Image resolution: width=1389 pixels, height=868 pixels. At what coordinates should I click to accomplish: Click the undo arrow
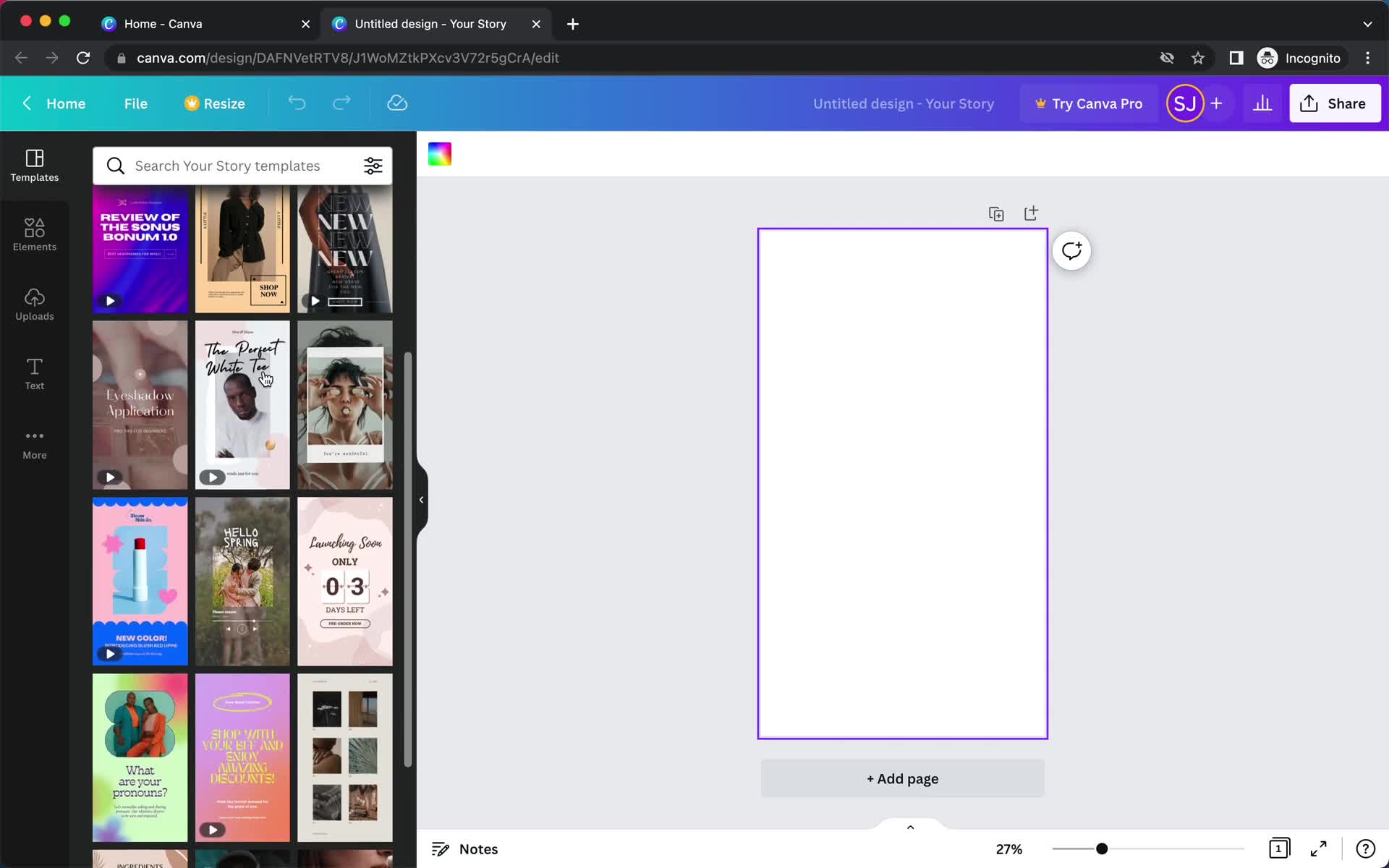[x=297, y=103]
